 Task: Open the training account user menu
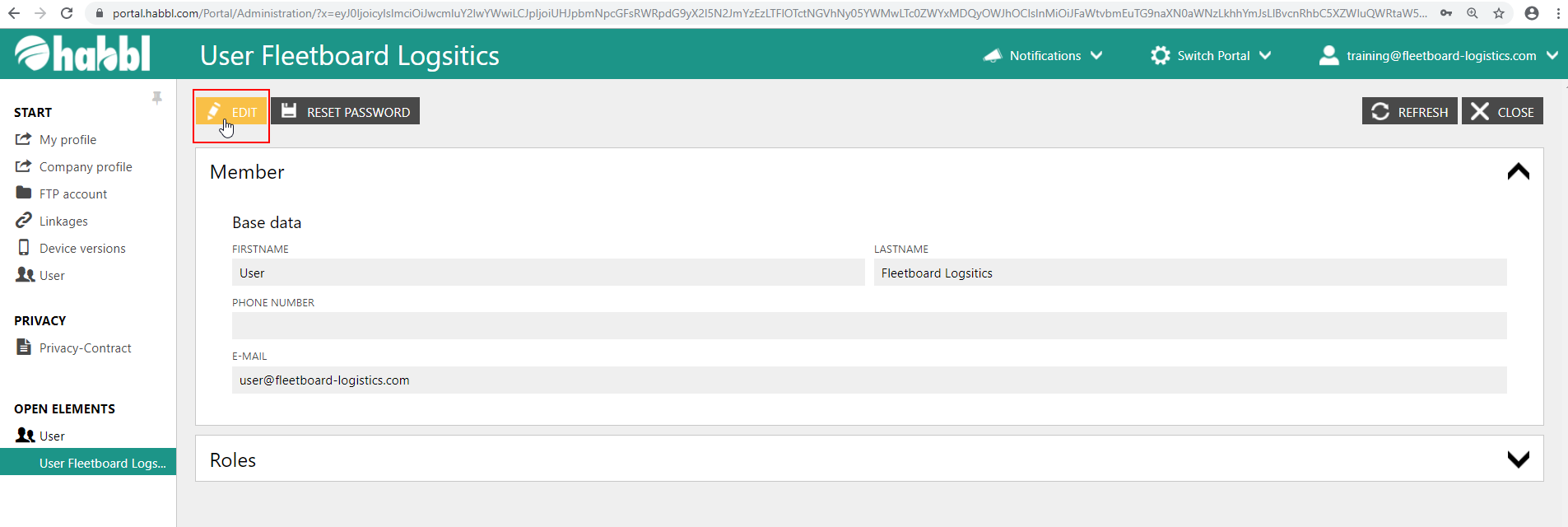pos(1438,55)
